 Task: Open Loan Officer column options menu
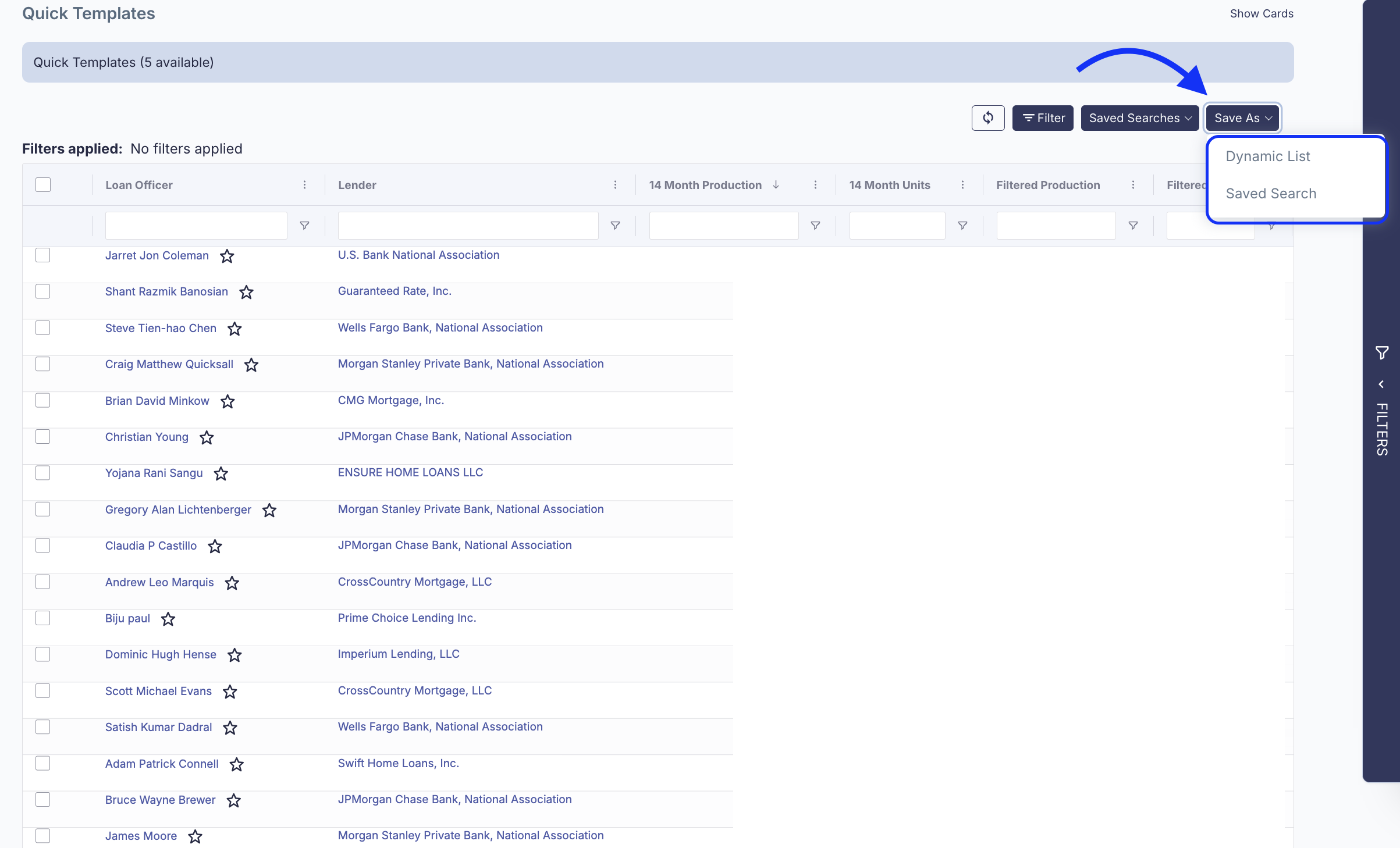pyautogui.click(x=304, y=185)
